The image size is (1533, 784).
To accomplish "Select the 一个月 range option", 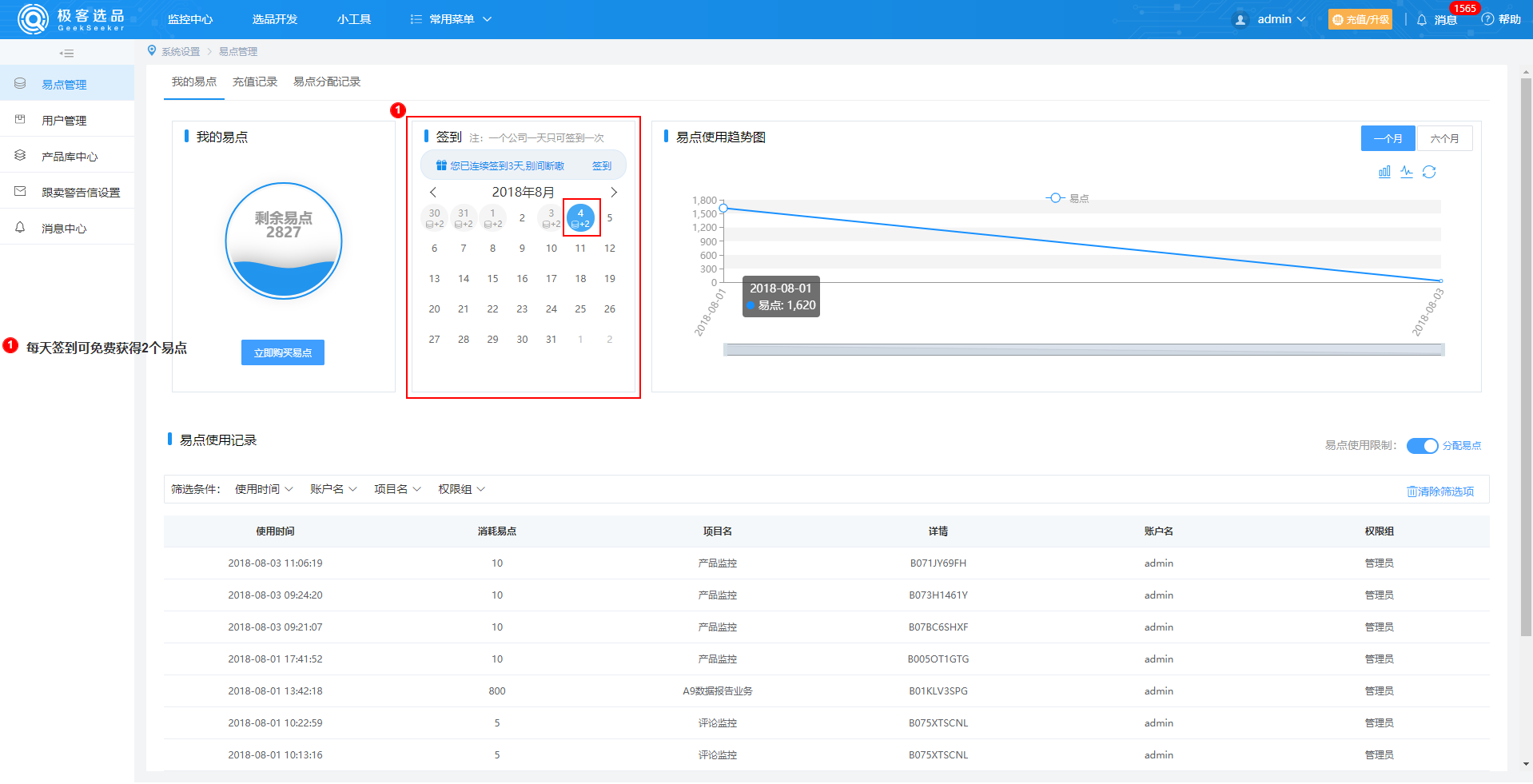I will pos(1388,138).
